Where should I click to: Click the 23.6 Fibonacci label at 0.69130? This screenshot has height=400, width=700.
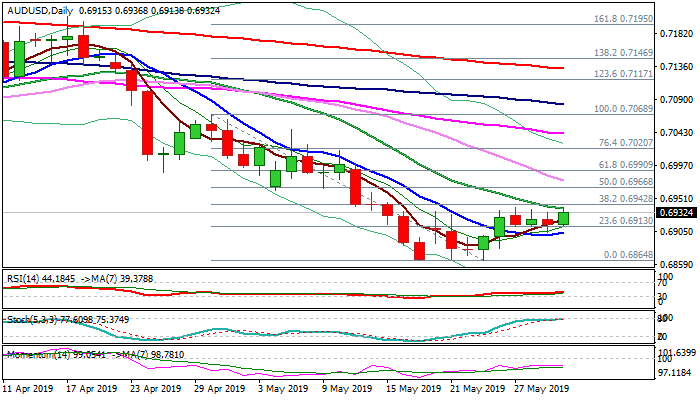pos(623,221)
